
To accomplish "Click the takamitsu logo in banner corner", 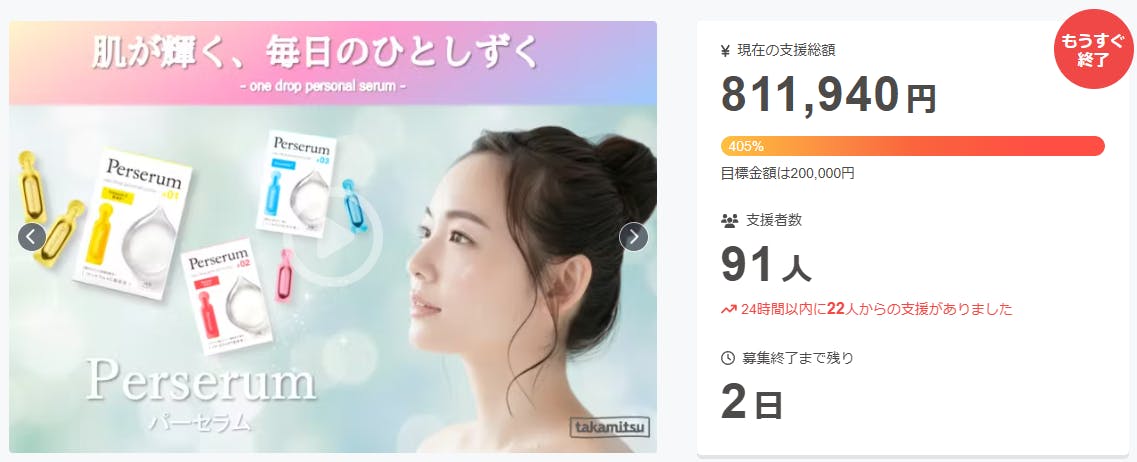I will click(x=610, y=426).
